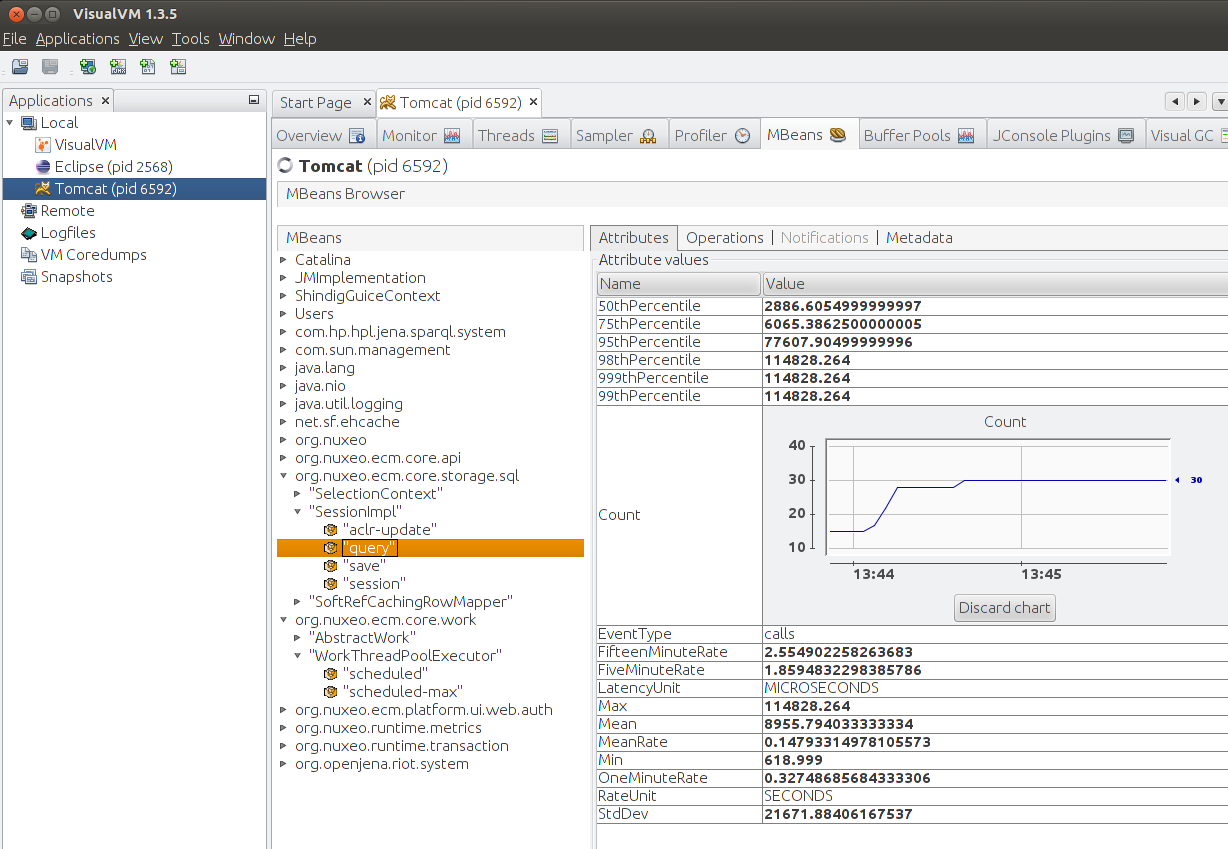Open the Window menu
Viewport: 1228px width, 849px height.
[x=246, y=39]
